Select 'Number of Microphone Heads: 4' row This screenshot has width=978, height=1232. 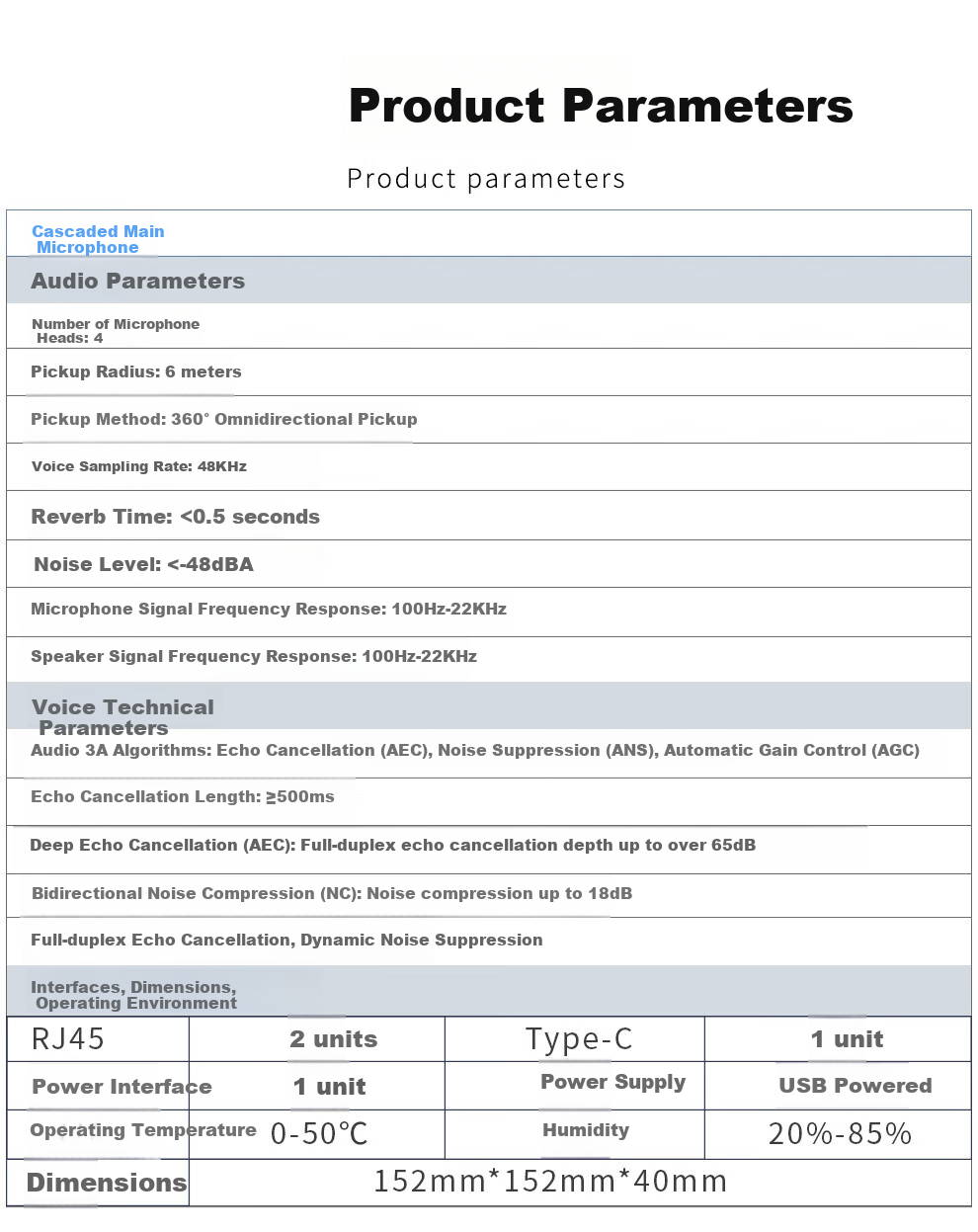489,326
